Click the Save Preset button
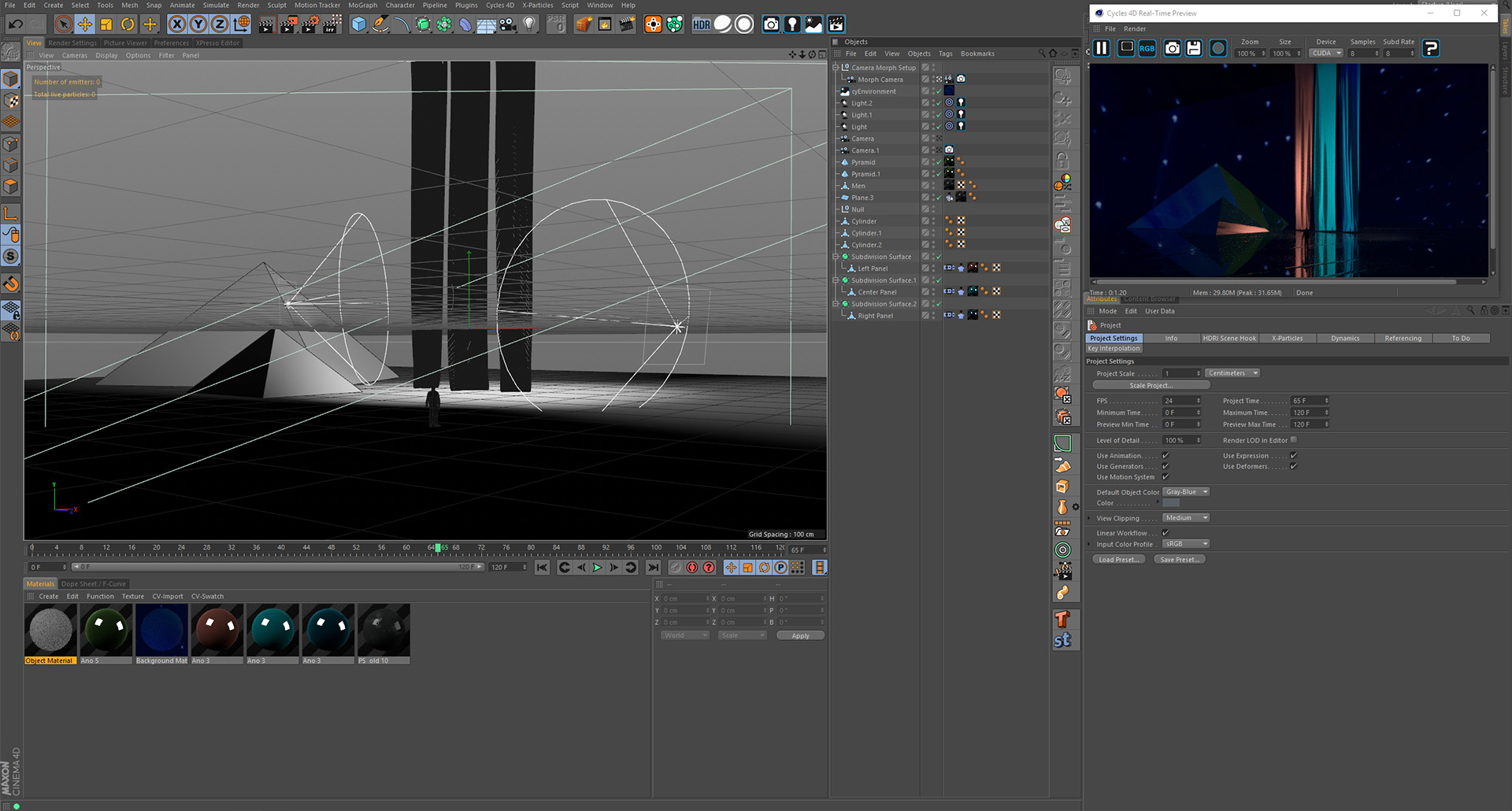 point(1180,560)
